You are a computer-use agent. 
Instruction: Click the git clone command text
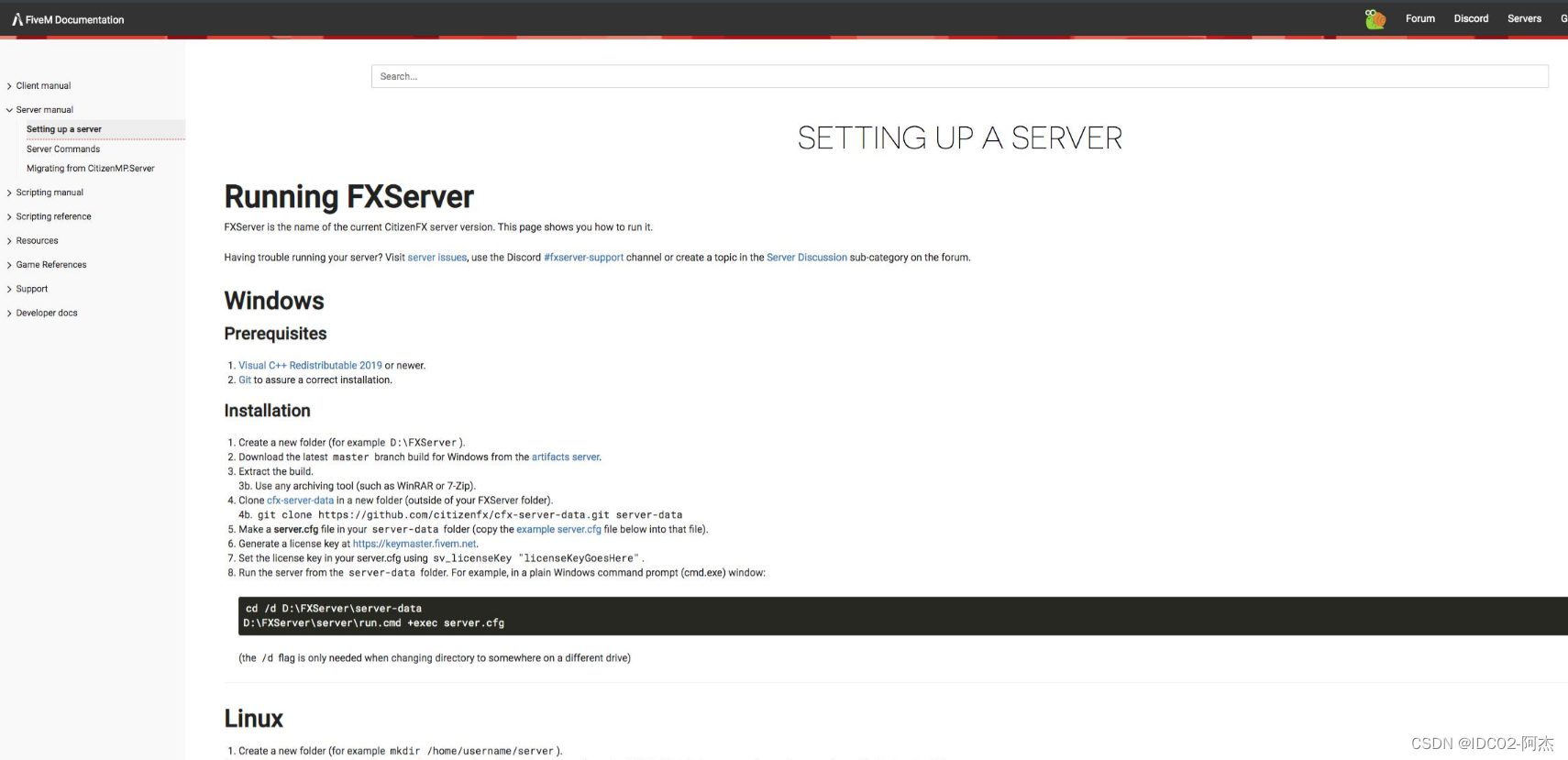click(469, 515)
